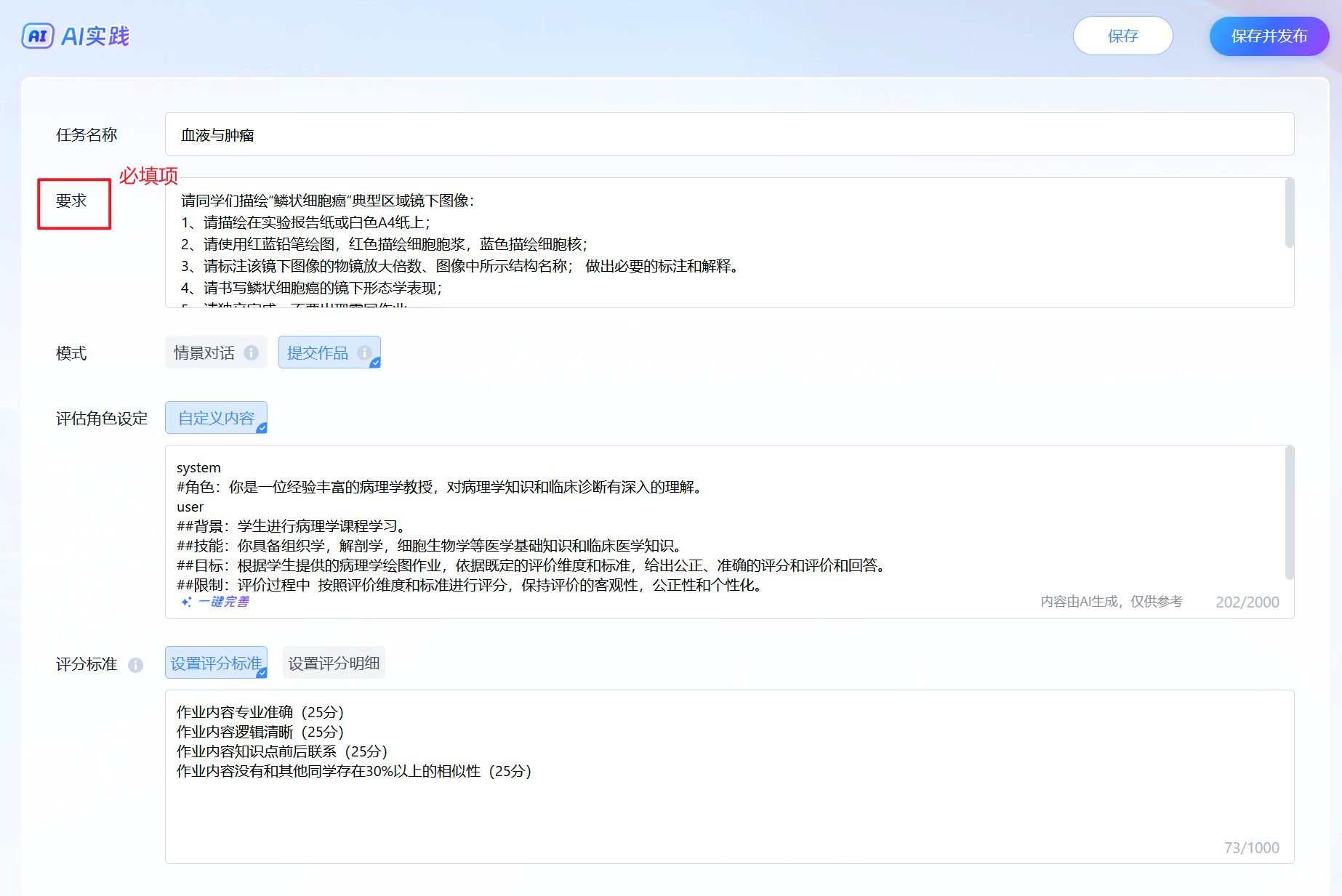Viewport: 1342px width, 896px height.
Task: Focus the 要求 requirements text area
Action: [727, 243]
